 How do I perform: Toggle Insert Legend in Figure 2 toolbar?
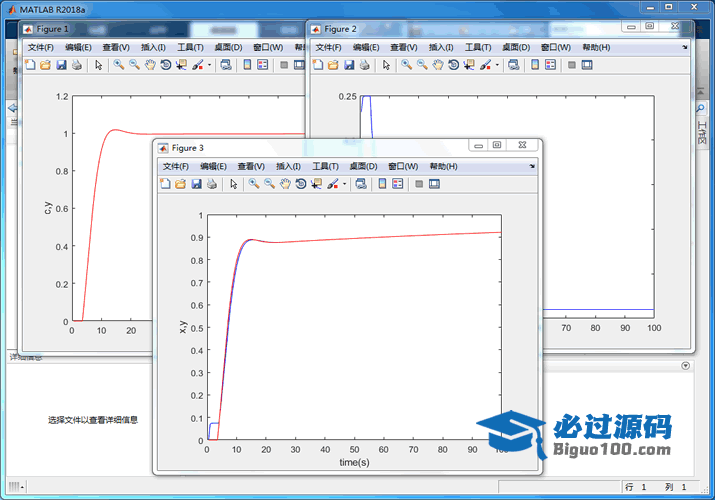pos(550,65)
